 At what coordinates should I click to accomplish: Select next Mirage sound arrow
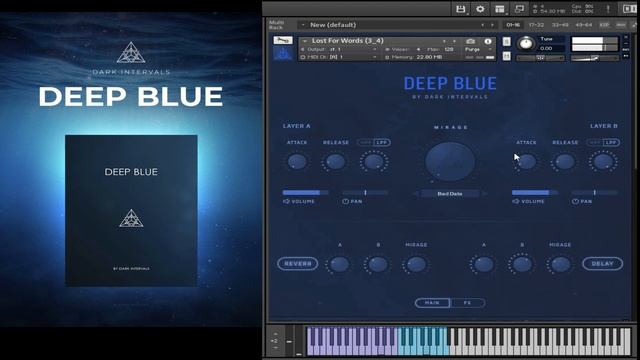pos(484,194)
